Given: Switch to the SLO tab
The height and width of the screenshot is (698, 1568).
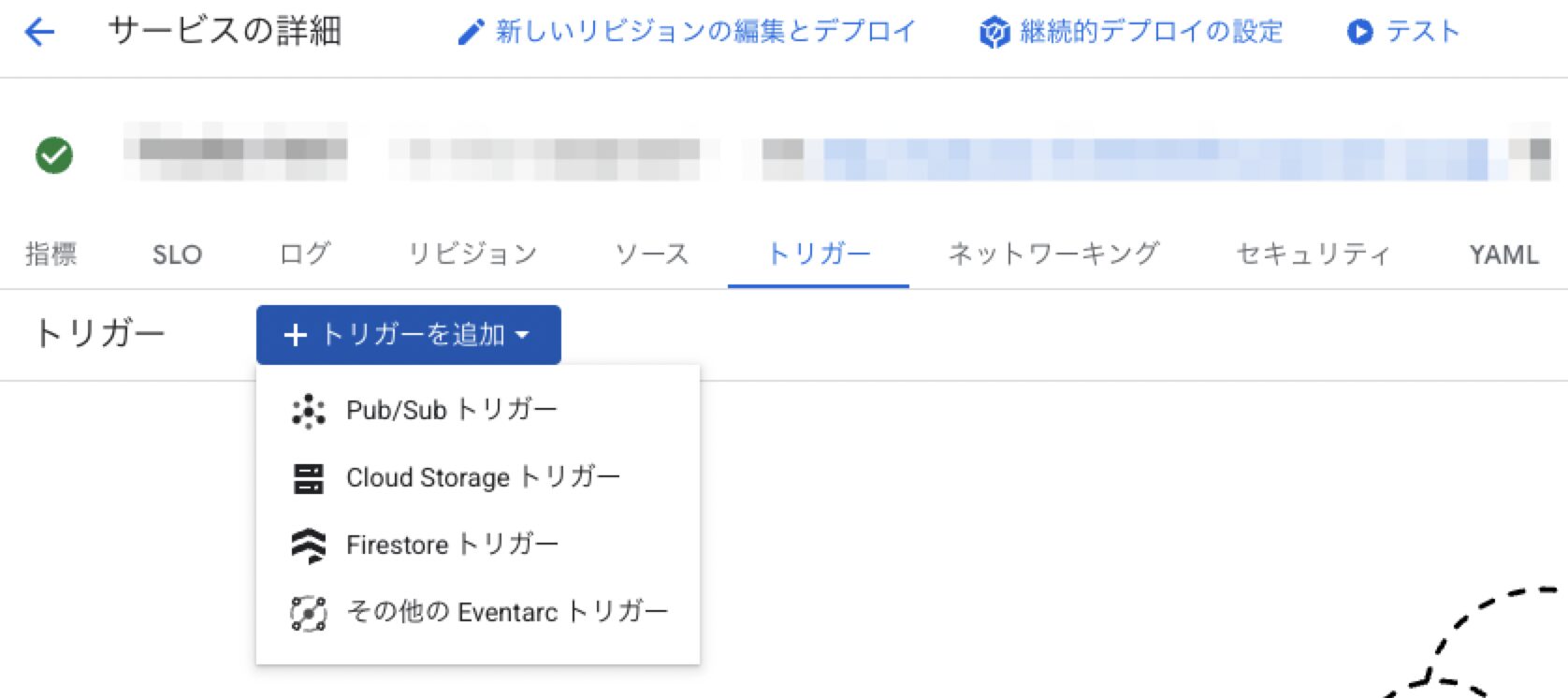Looking at the screenshot, I should 177,254.
